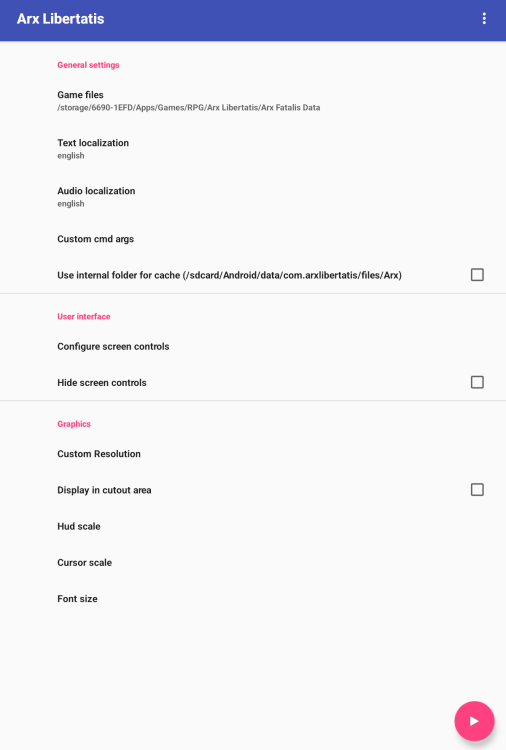The height and width of the screenshot is (750, 506).
Task: Toggle the Hide screen controls checkbox
Action: click(x=477, y=382)
